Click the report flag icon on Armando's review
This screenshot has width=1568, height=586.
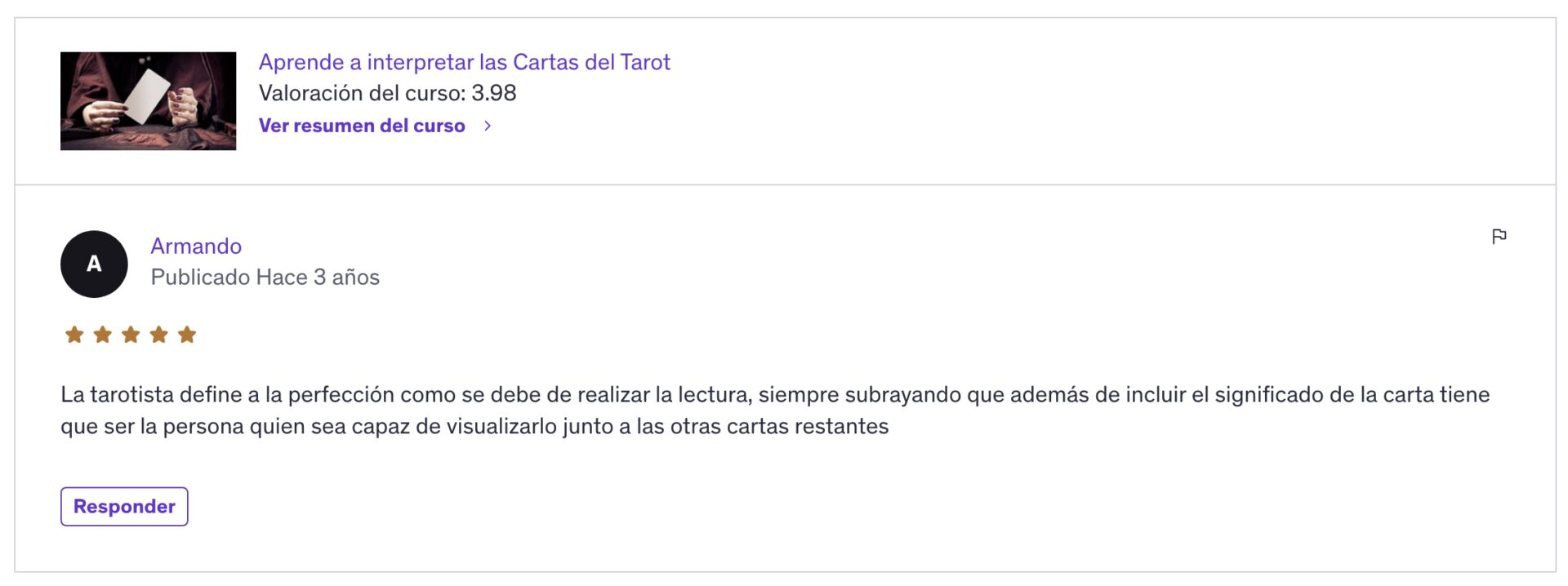(1499, 237)
